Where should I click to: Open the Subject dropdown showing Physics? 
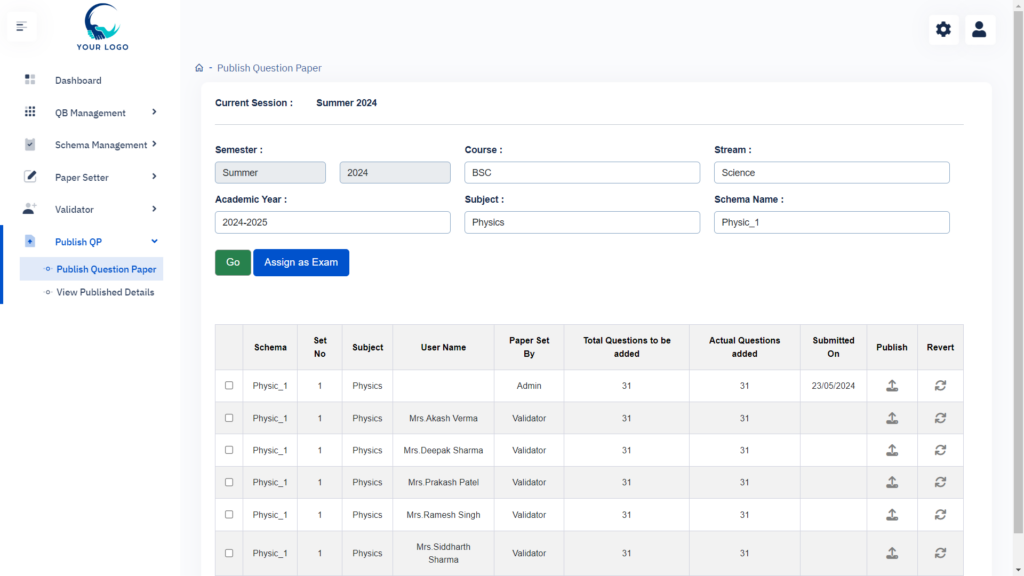click(x=582, y=222)
